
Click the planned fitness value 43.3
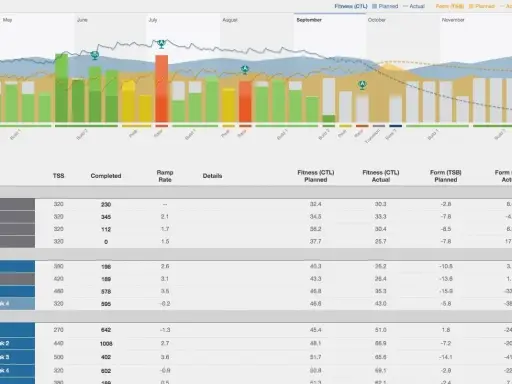coord(316,279)
